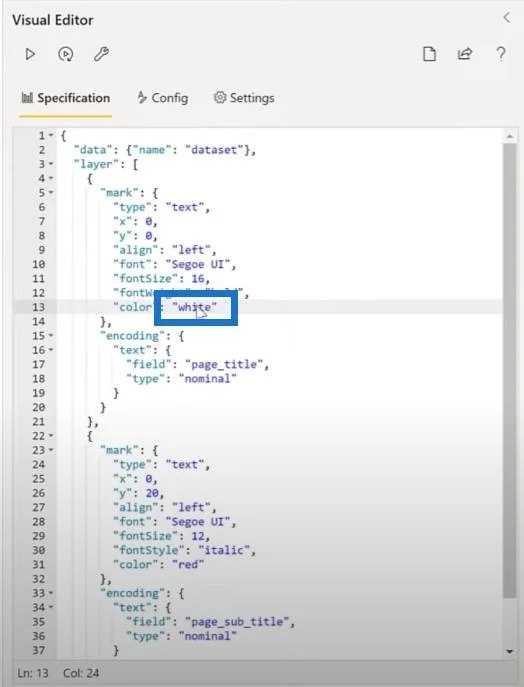Image resolution: width=524 pixels, height=687 pixels.
Task: Click the "Visual Editor" title text
Action: [53, 20]
